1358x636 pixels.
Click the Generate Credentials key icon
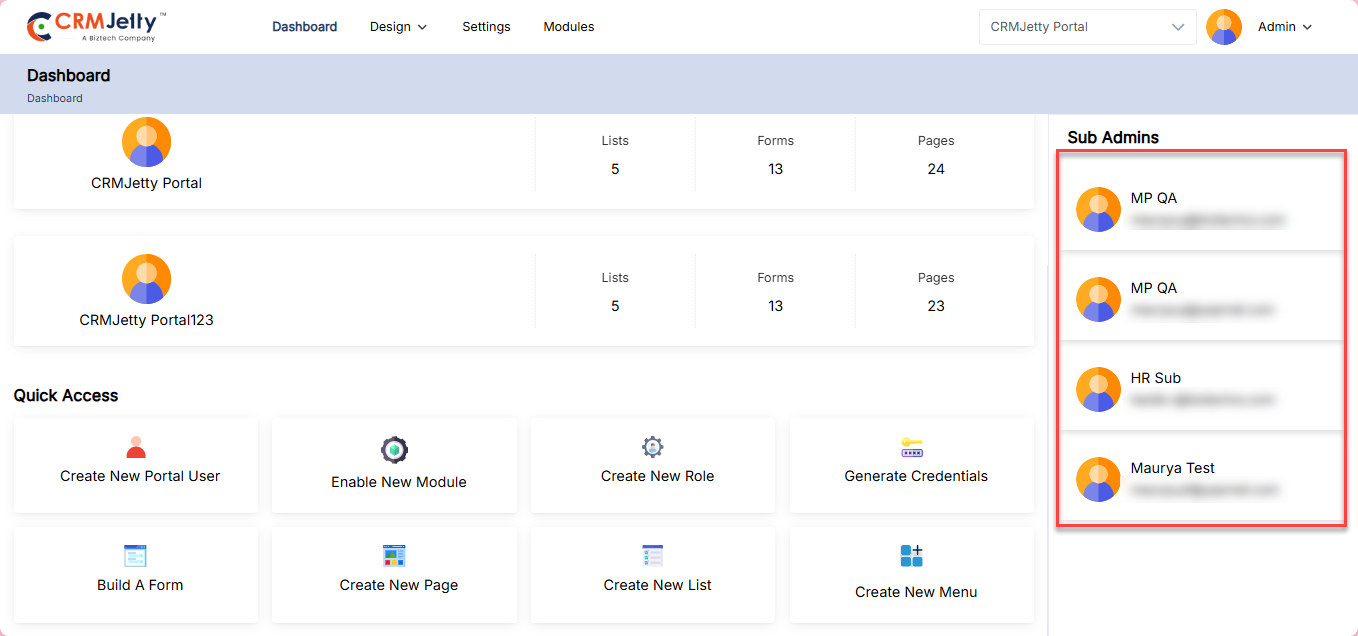[912, 447]
